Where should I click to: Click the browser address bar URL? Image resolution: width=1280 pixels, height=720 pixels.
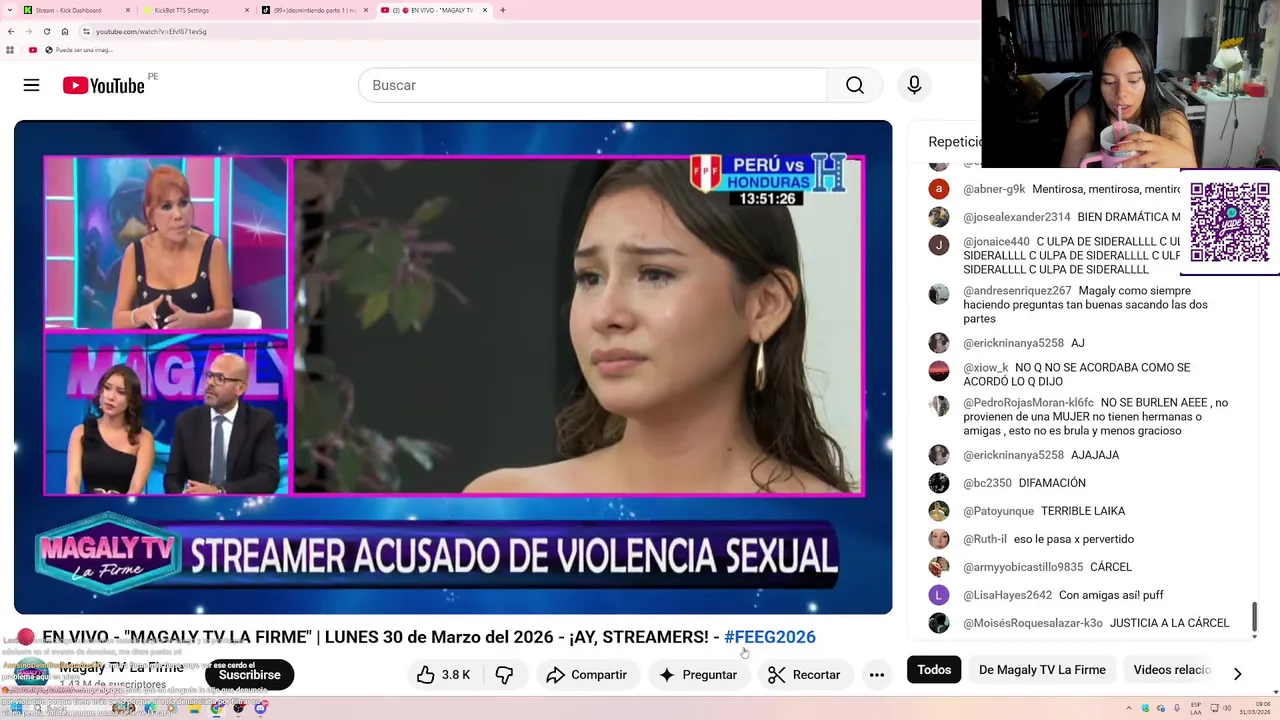tap(151, 31)
